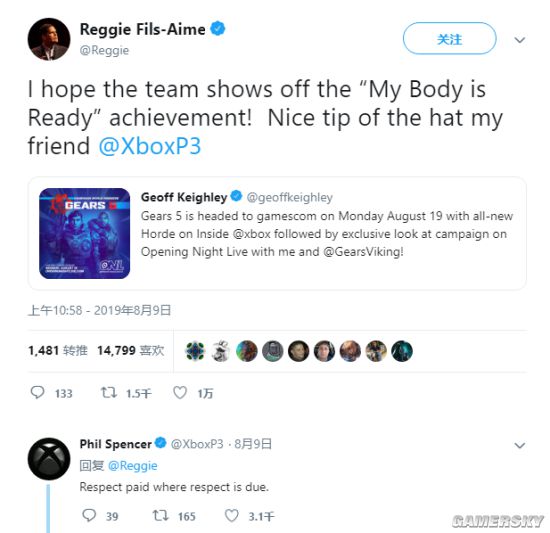The width and height of the screenshot is (550, 533).
Task: Click the reply icon under Reggie's tweet
Action: point(38,392)
